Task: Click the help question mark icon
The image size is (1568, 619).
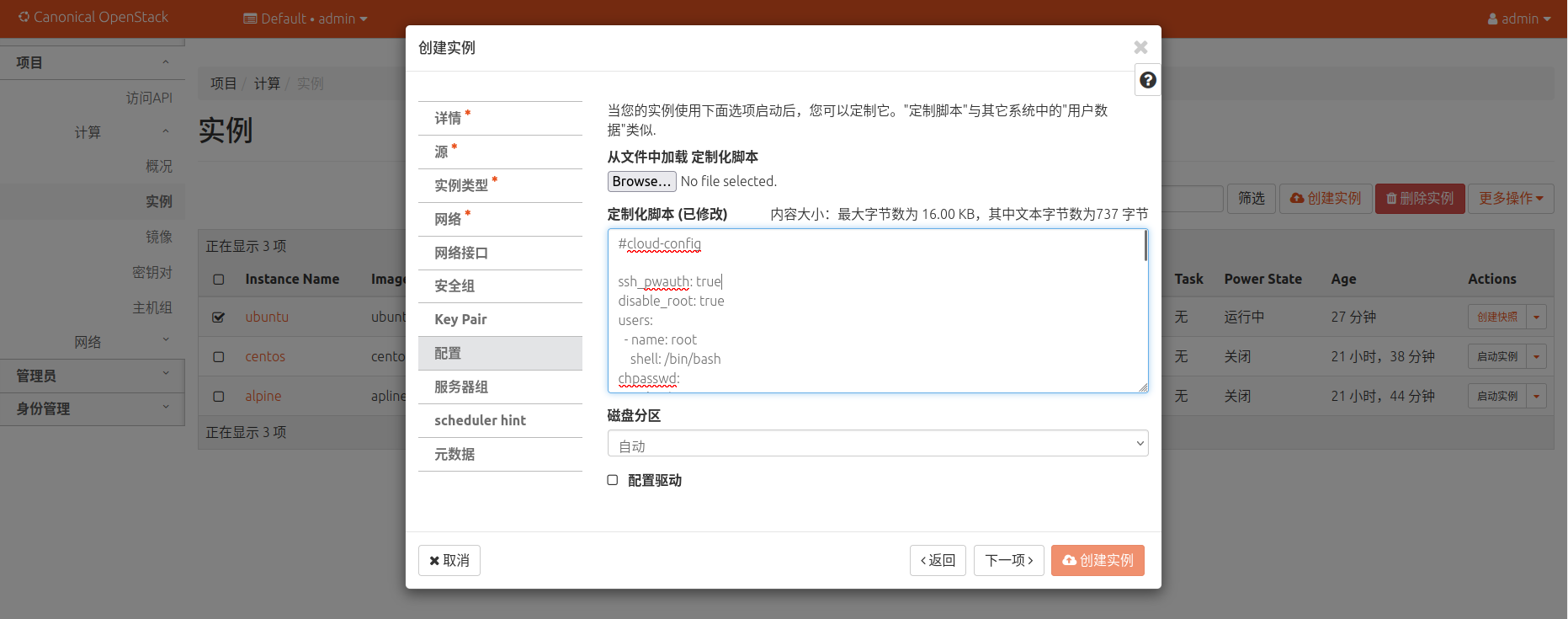Action: point(1147,80)
